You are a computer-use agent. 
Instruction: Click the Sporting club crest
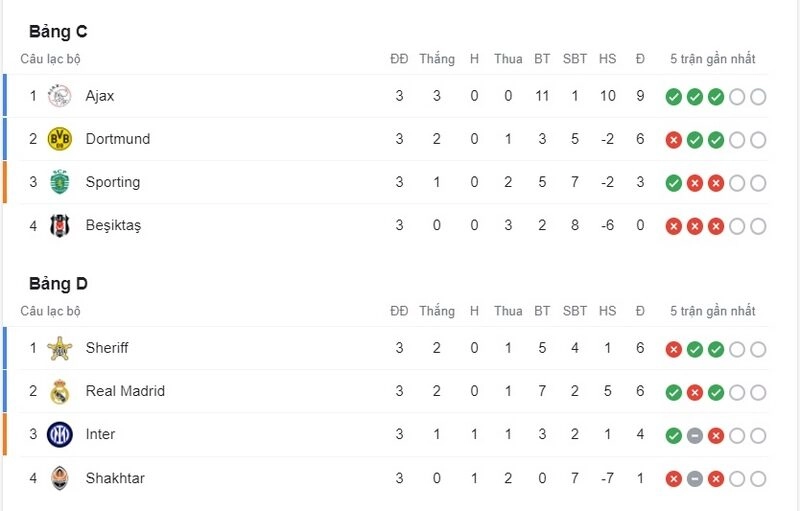point(59,182)
